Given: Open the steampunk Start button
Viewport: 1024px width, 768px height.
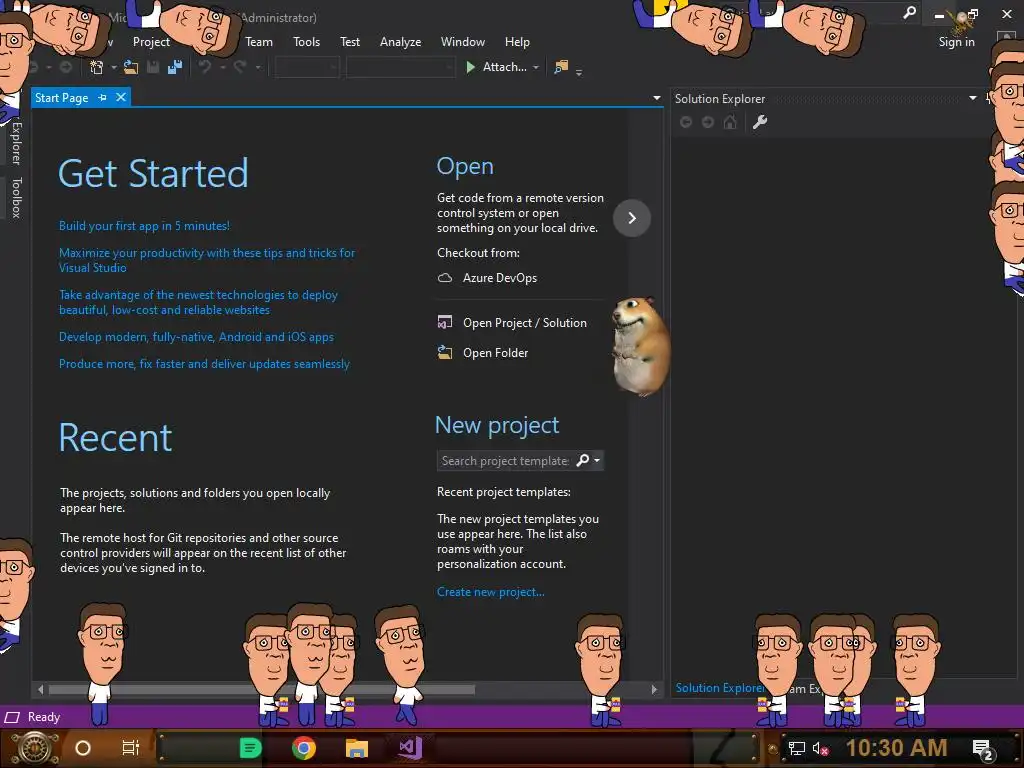Looking at the screenshot, I should 34,748.
